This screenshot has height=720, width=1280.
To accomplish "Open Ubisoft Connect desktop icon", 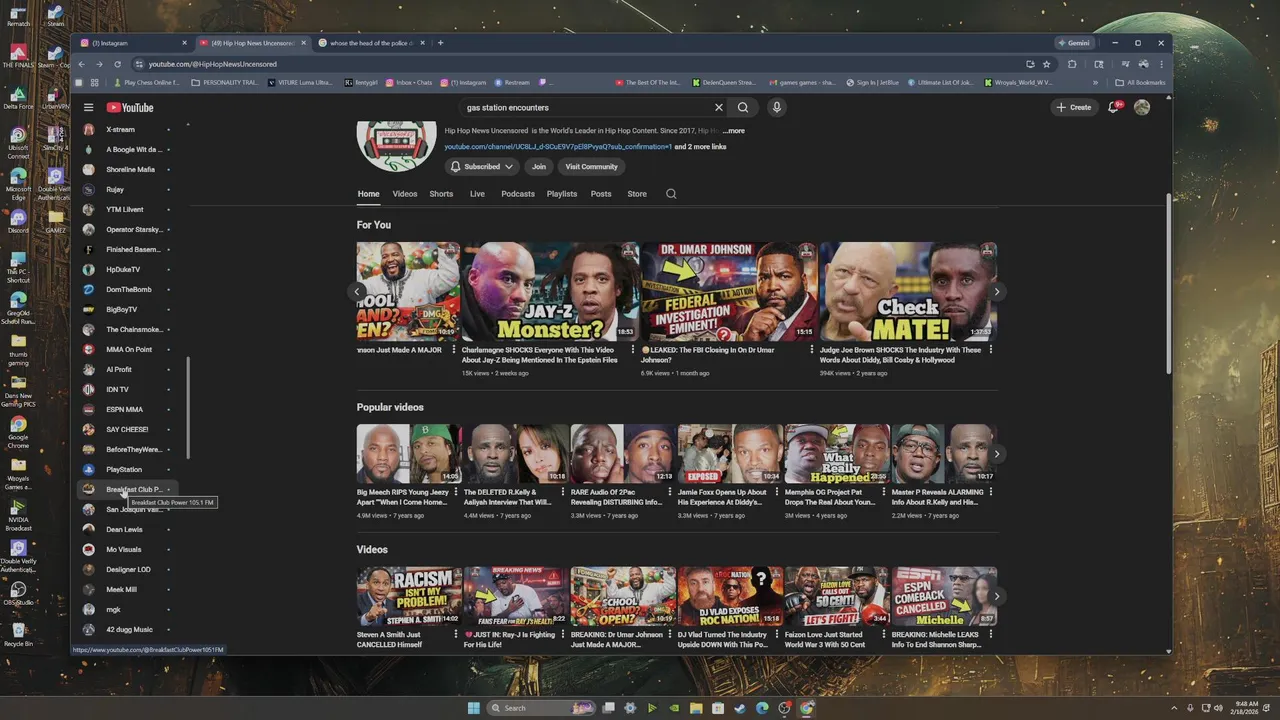I will pyautogui.click(x=18, y=141).
